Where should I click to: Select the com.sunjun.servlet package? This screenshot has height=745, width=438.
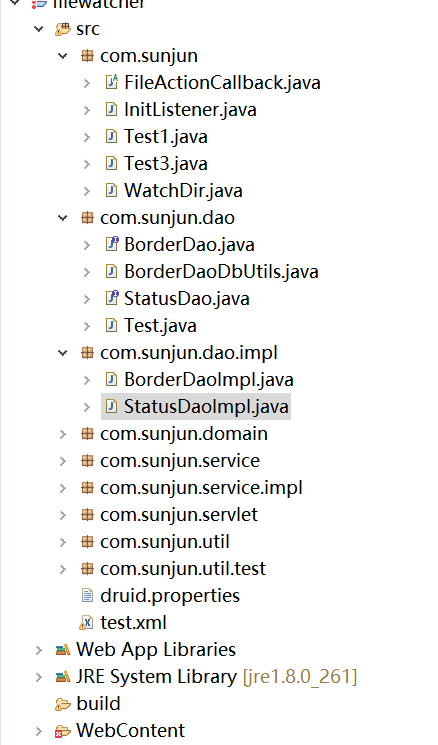point(179,515)
